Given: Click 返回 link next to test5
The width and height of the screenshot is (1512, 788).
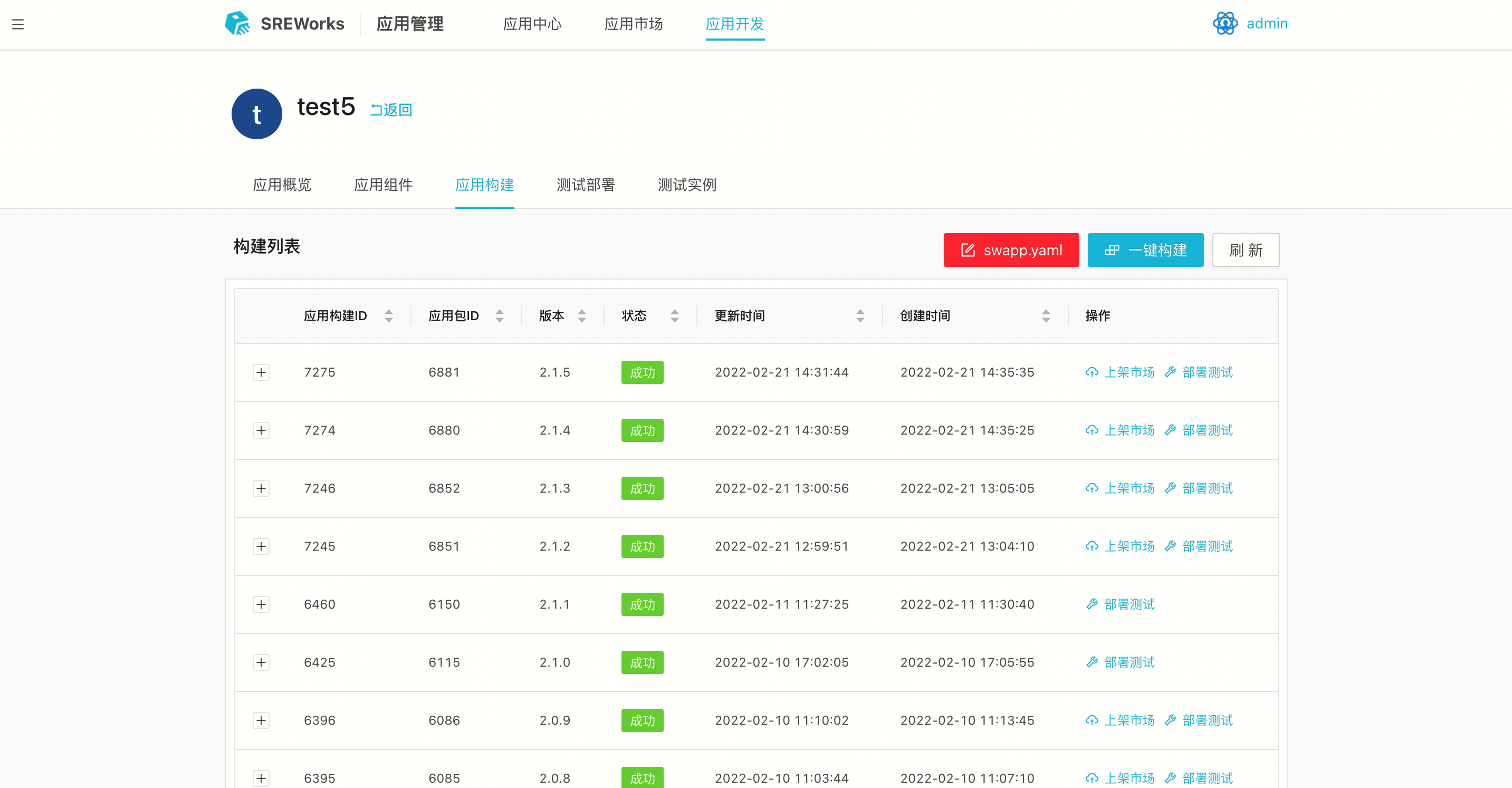Looking at the screenshot, I should pyautogui.click(x=391, y=110).
